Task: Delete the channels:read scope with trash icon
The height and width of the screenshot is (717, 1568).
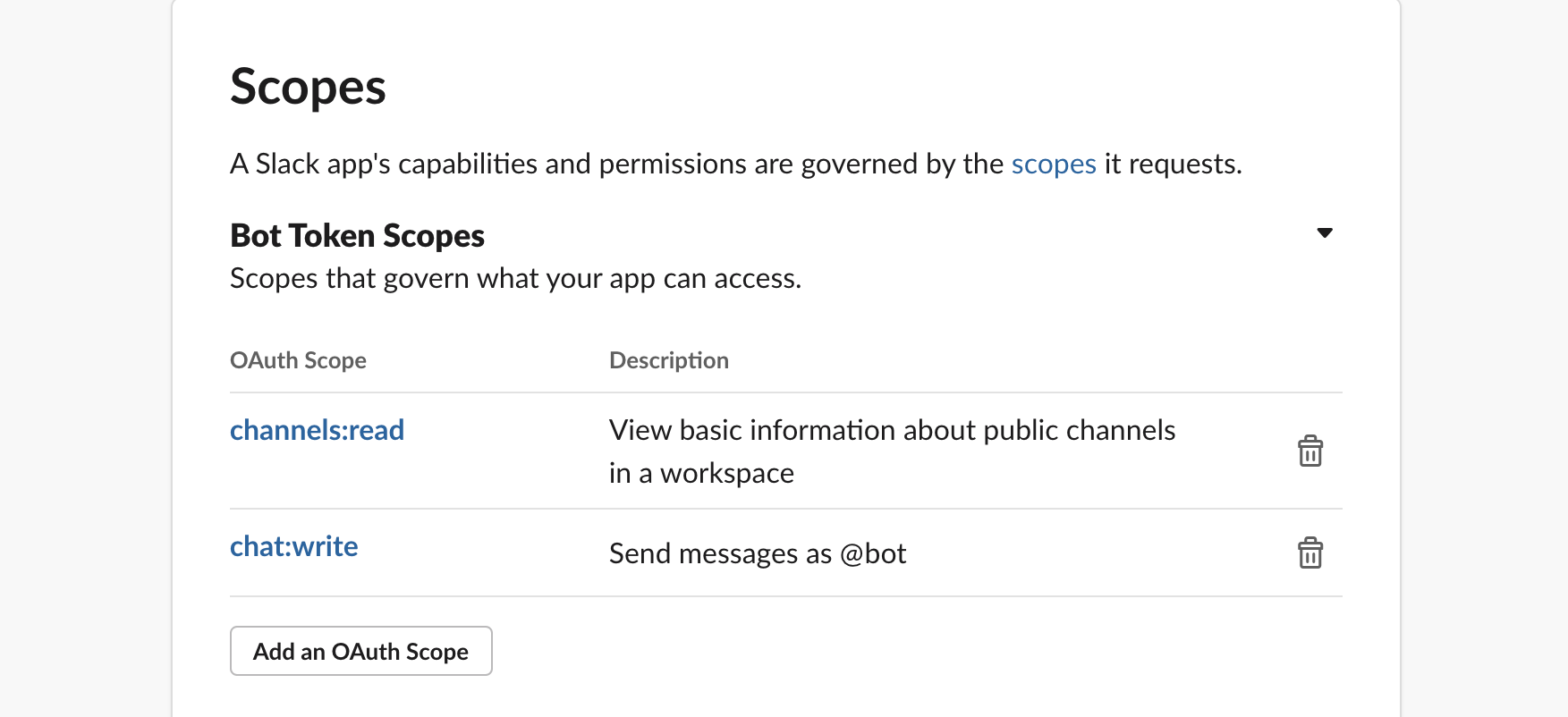Action: (1309, 451)
